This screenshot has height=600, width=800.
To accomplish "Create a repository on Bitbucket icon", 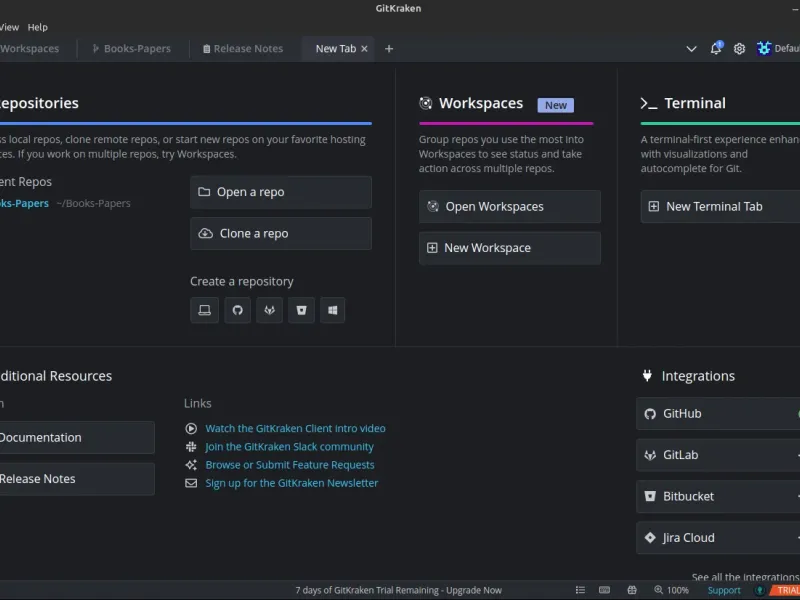I will click(x=302, y=310).
